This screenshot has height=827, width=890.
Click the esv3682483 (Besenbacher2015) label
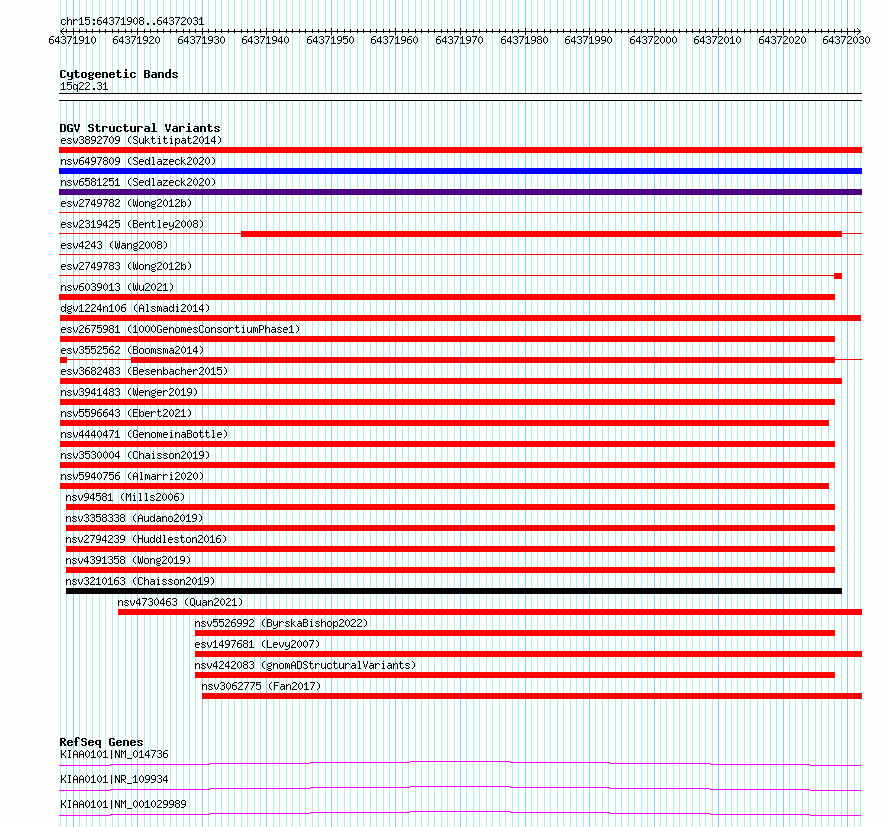coord(144,371)
